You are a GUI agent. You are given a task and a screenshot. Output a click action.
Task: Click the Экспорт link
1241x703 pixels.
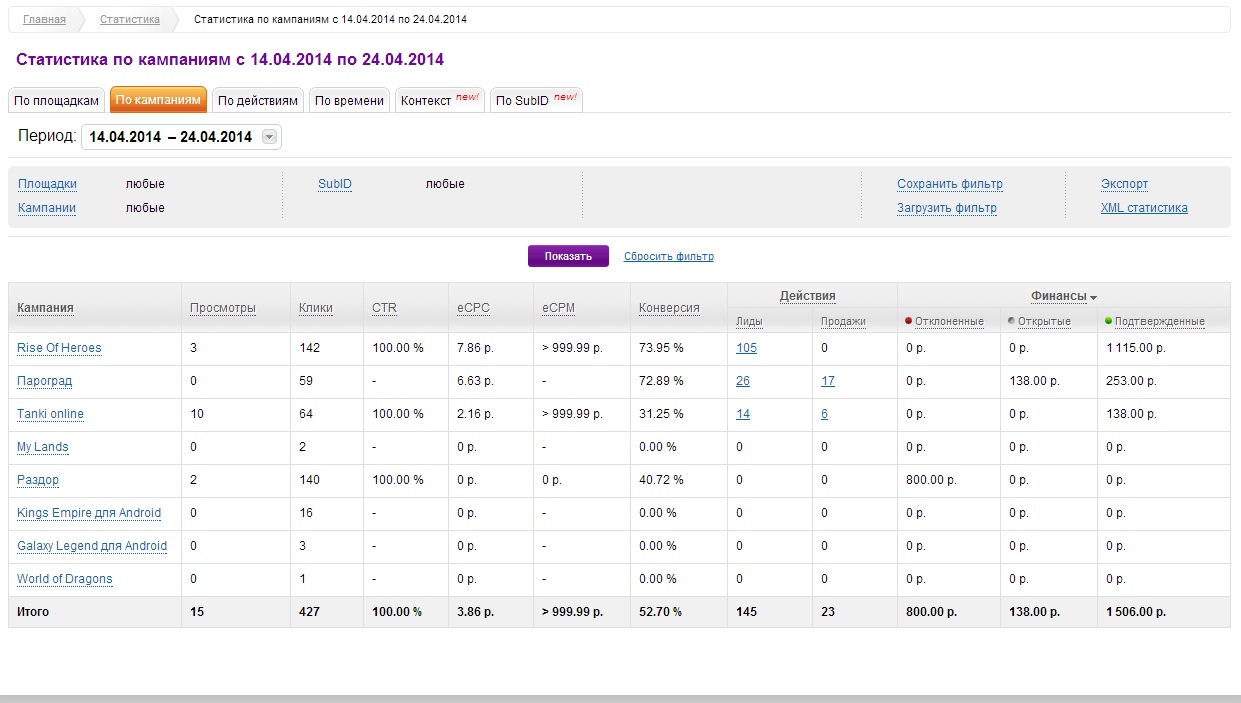(x=1124, y=184)
